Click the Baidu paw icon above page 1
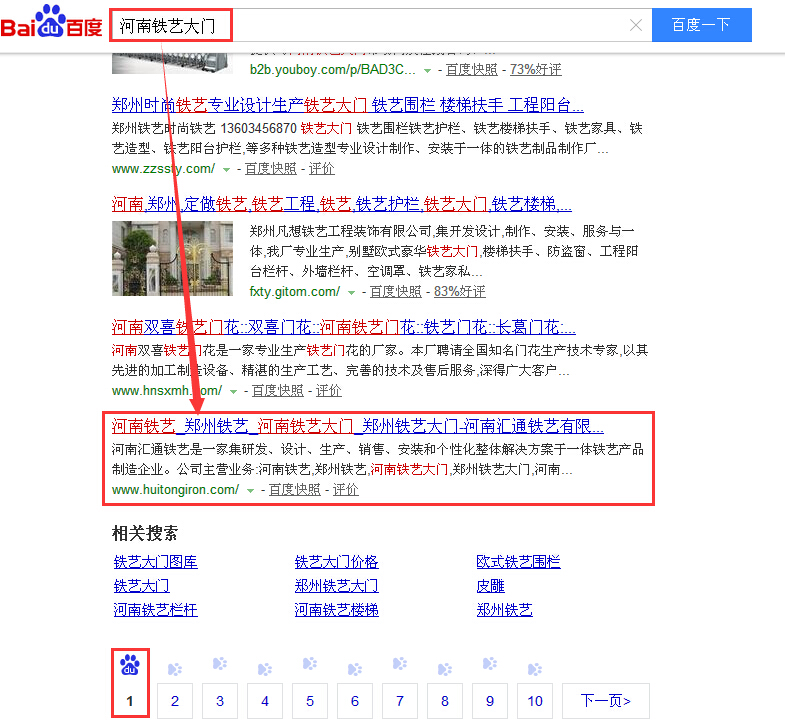This screenshot has width=785, height=720. coord(130,665)
